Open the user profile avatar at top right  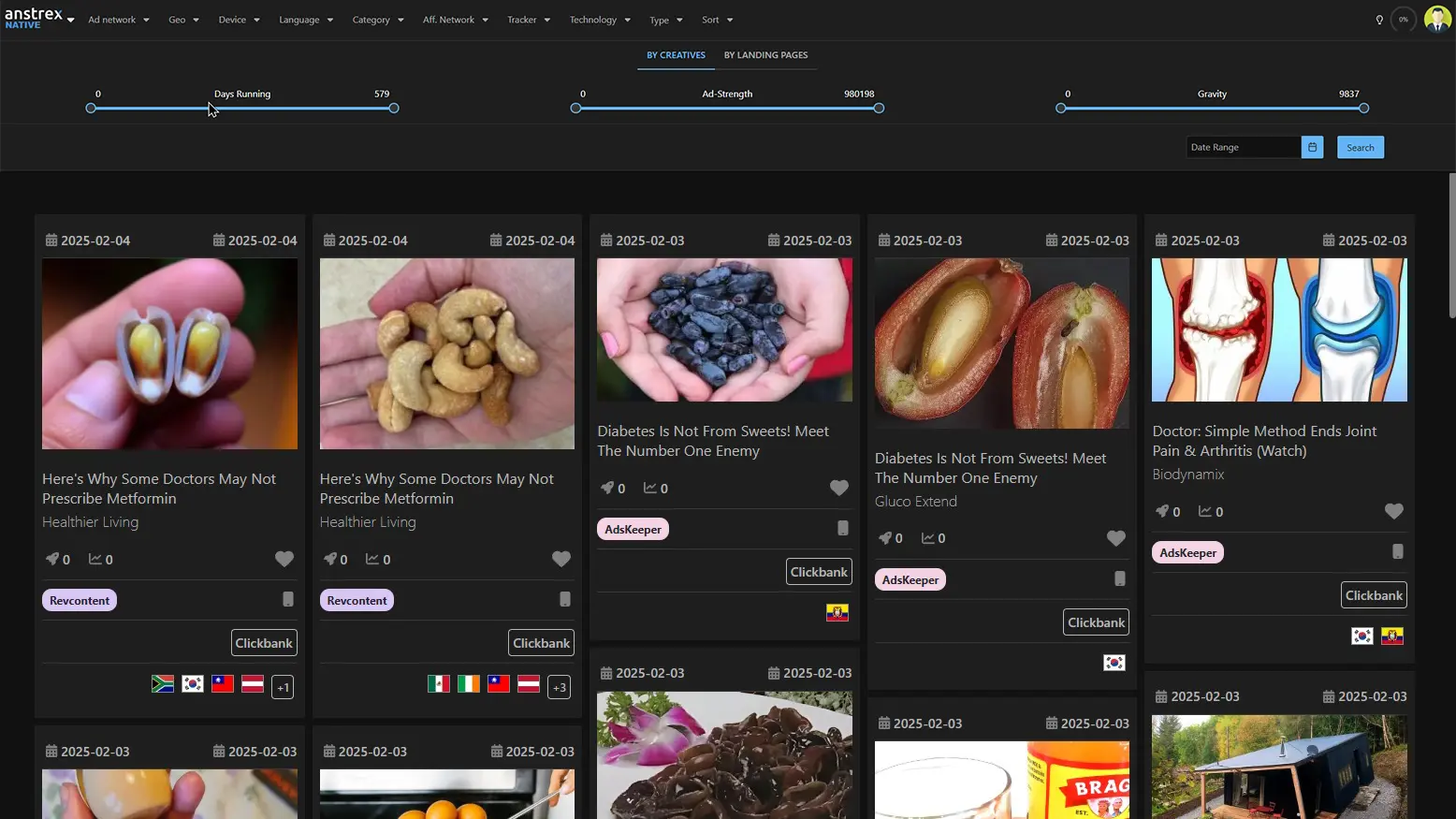point(1437,19)
